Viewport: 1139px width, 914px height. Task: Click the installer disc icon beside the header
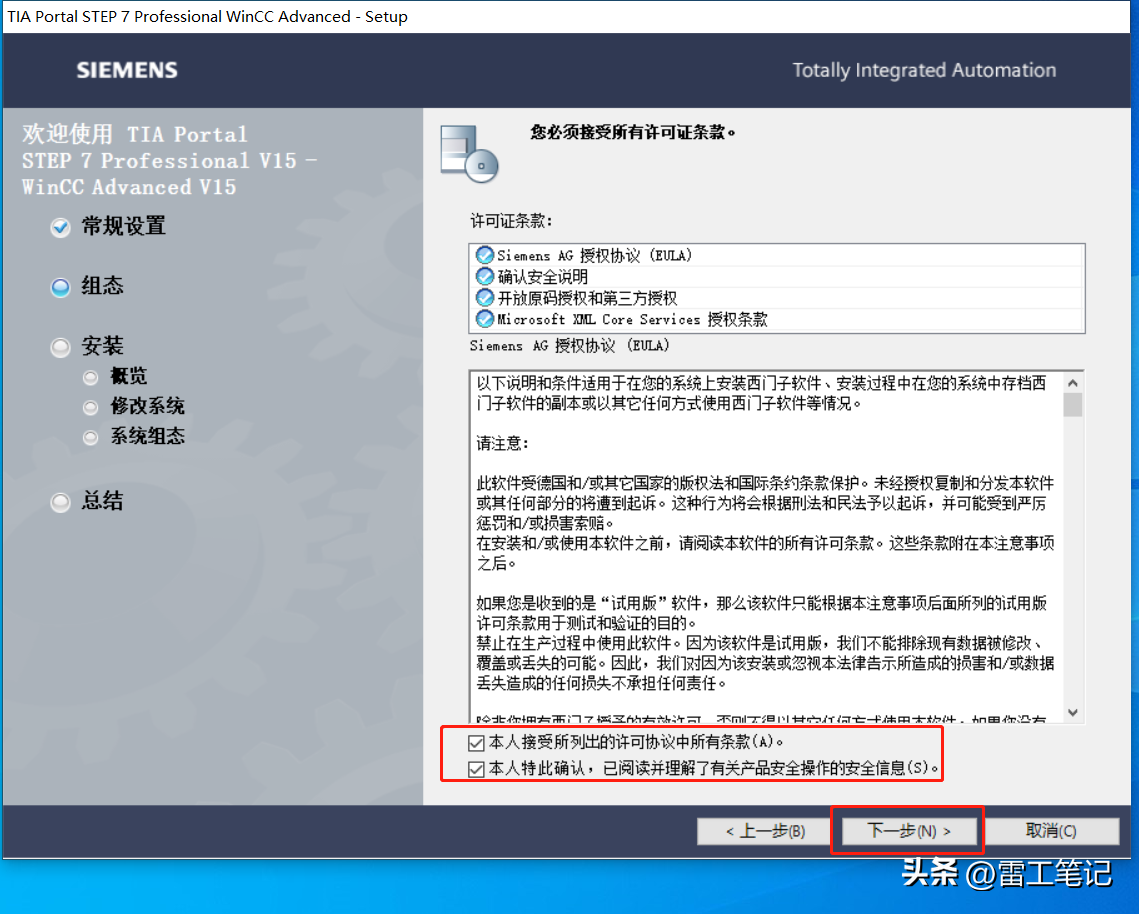(469, 153)
